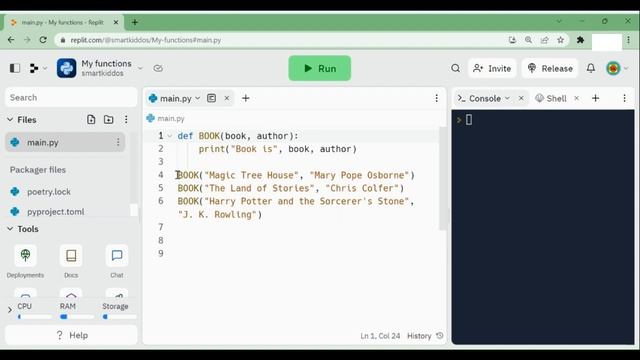Run the program with the Run button
Viewport: 640px width, 360px height.
click(320, 68)
